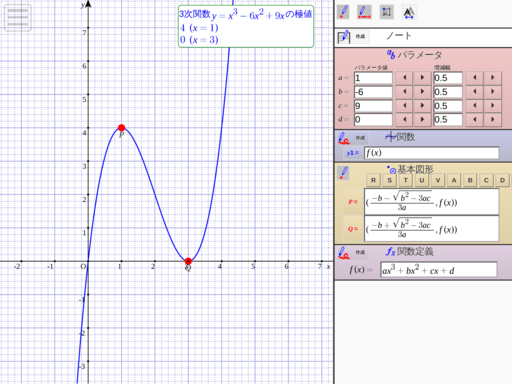512x384 pixels.
Task: Select point button C in 基本図形
Action: pyautogui.click(x=486, y=180)
